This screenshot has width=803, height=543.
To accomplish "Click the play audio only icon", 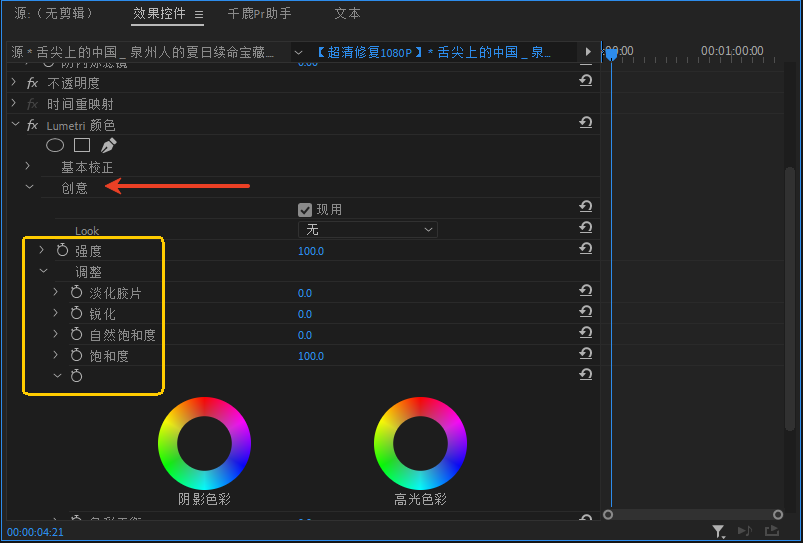I will pos(745,532).
